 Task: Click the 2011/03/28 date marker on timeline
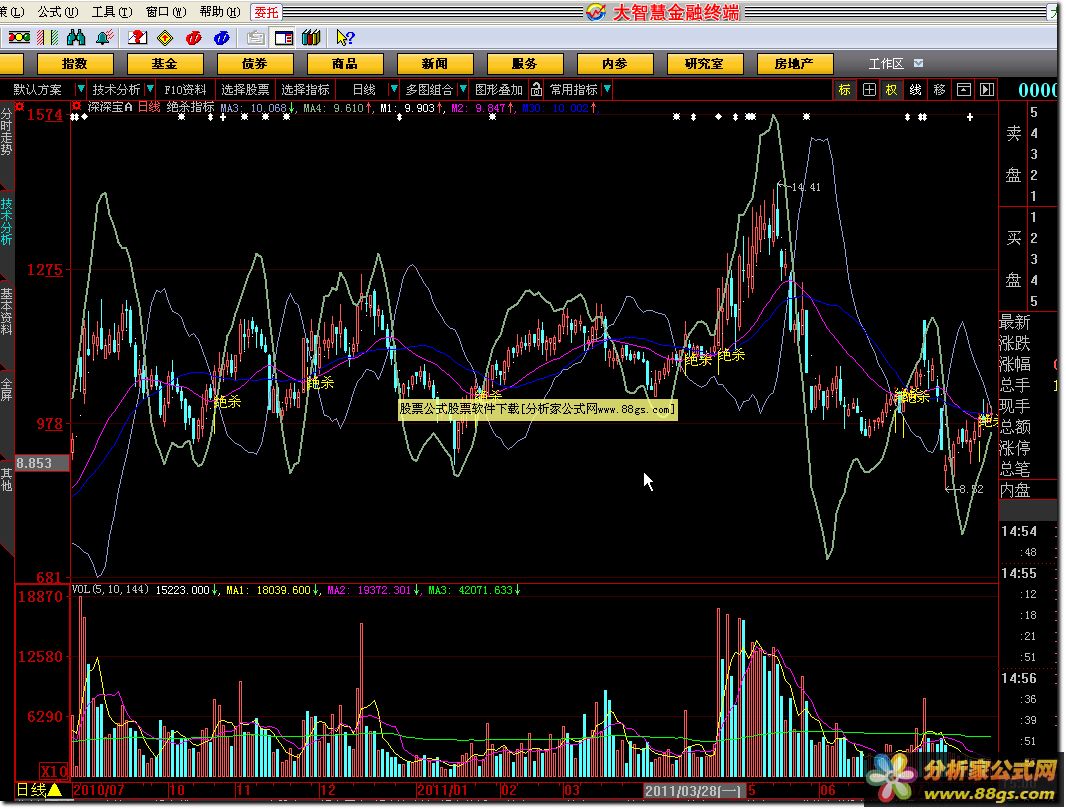[x=693, y=791]
